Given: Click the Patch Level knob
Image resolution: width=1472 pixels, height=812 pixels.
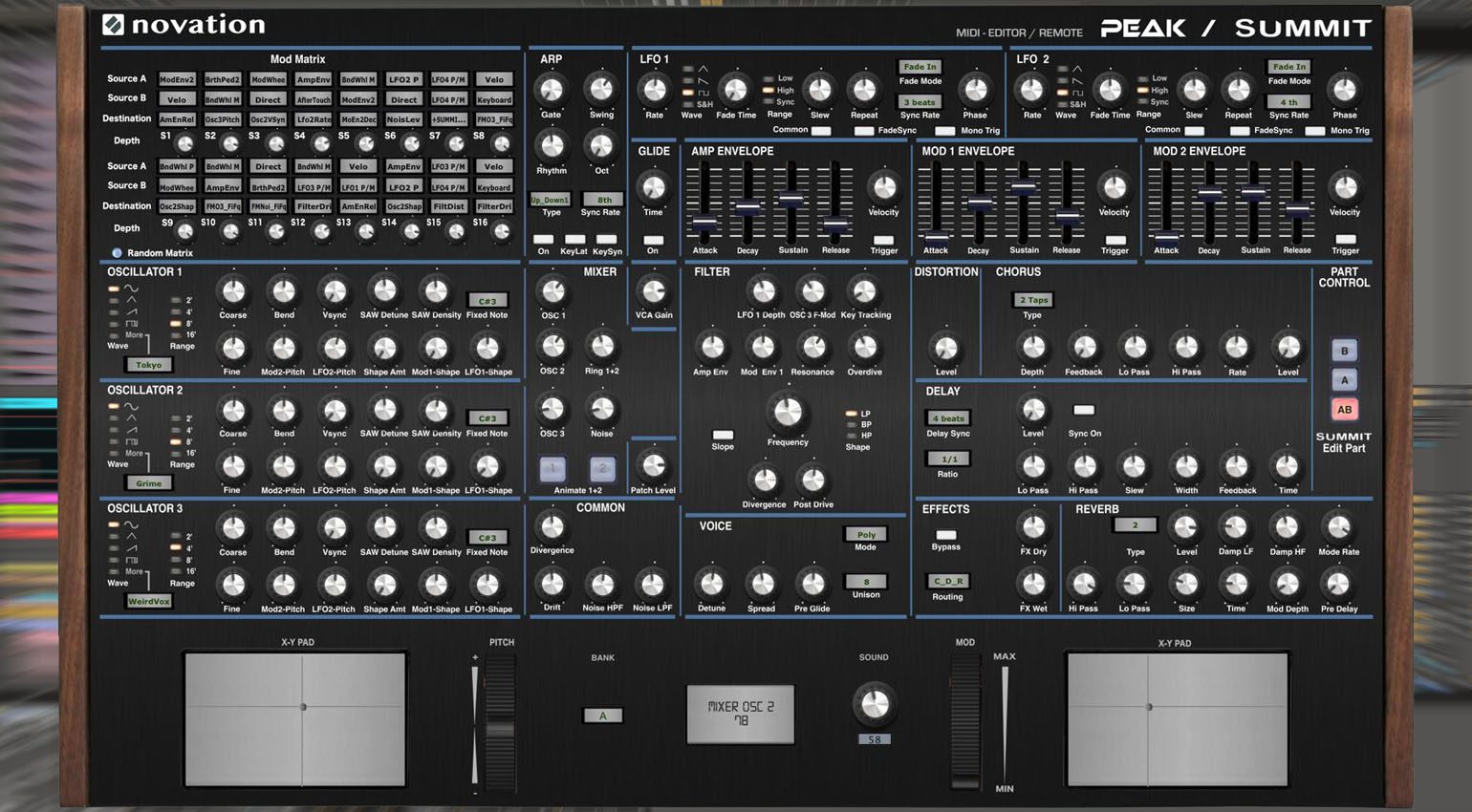Looking at the screenshot, I should pyautogui.click(x=653, y=466).
